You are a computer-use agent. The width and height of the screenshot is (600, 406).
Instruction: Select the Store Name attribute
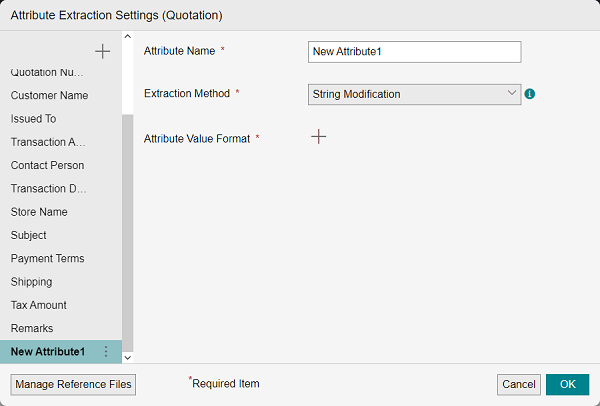39,212
